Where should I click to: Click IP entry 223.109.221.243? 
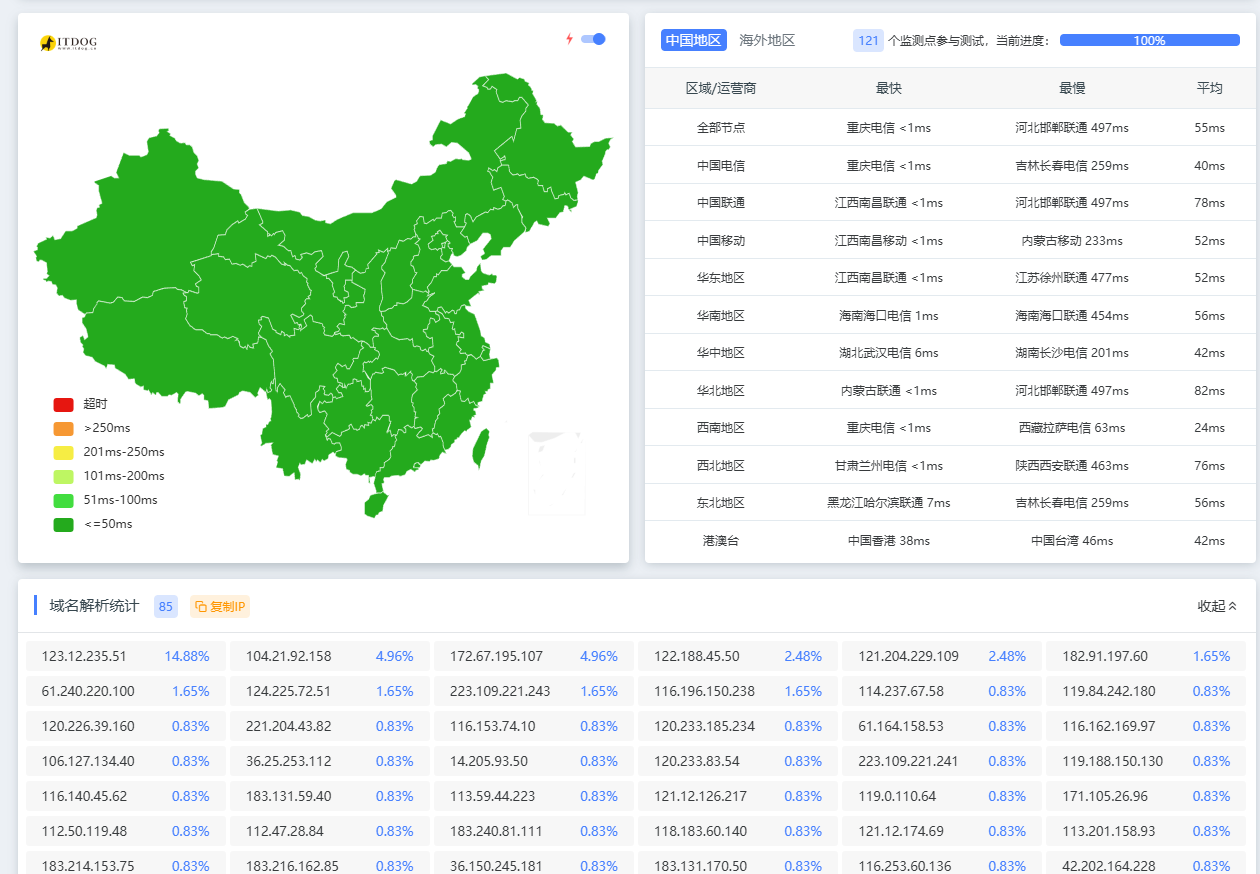tap(500, 691)
